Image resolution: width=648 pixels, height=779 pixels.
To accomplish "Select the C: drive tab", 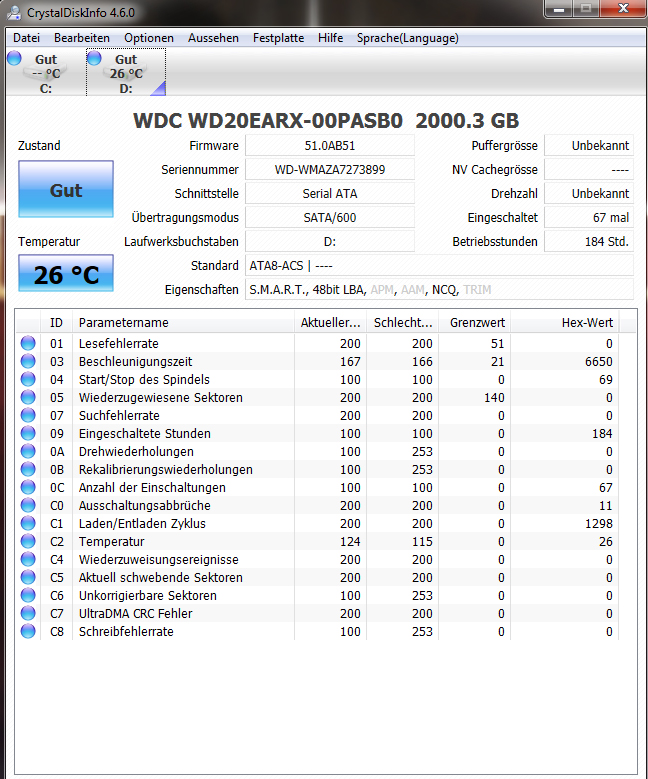I will pos(46,73).
